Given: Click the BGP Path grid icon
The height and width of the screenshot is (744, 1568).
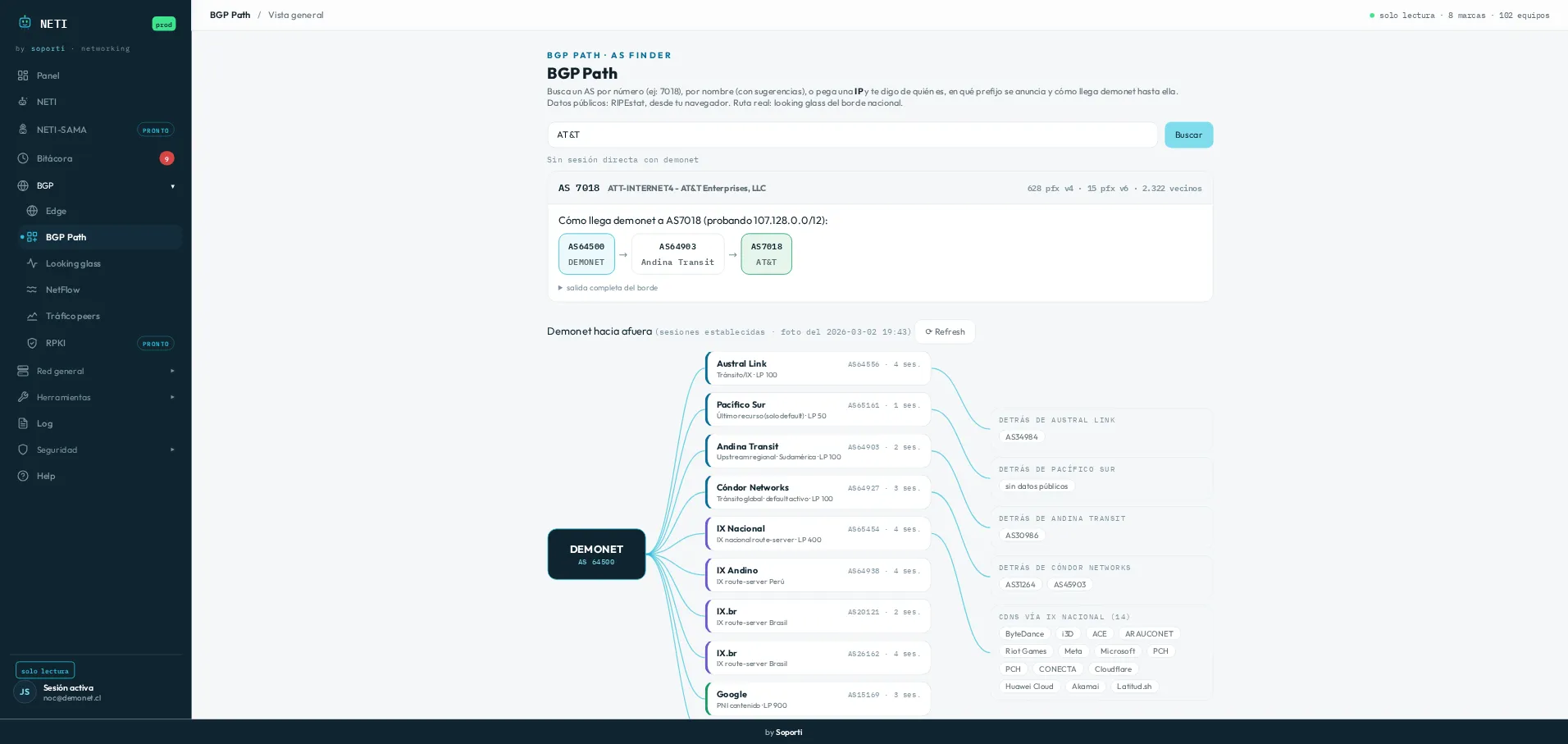Looking at the screenshot, I should click(32, 237).
